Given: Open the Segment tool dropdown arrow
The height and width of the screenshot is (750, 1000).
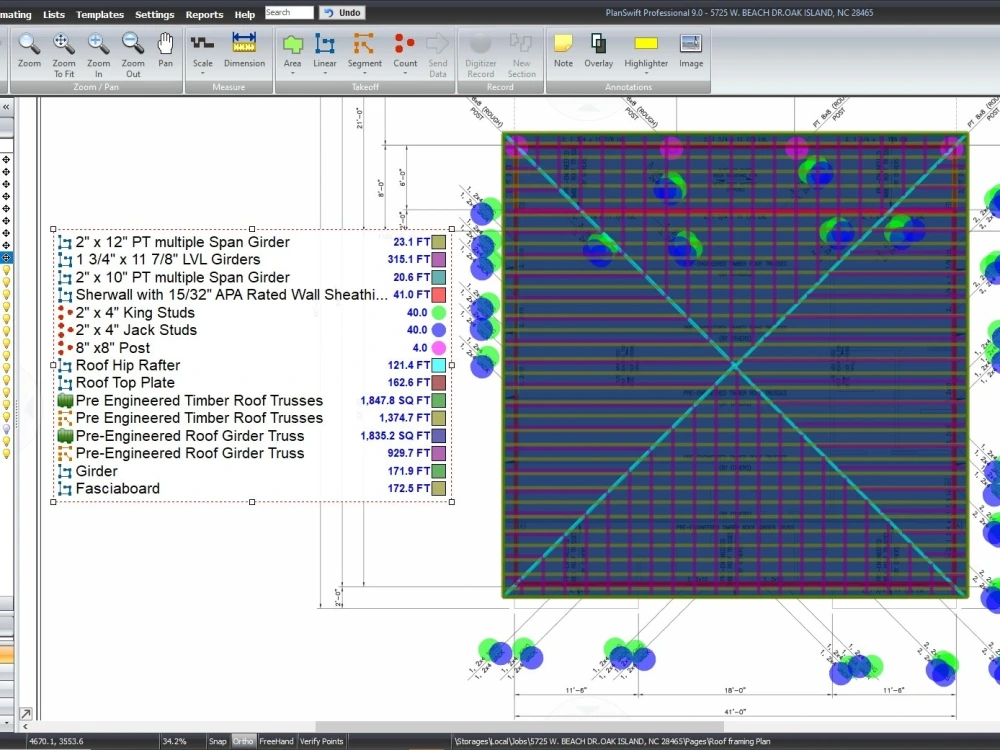Looking at the screenshot, I should (x=364, y=73).
